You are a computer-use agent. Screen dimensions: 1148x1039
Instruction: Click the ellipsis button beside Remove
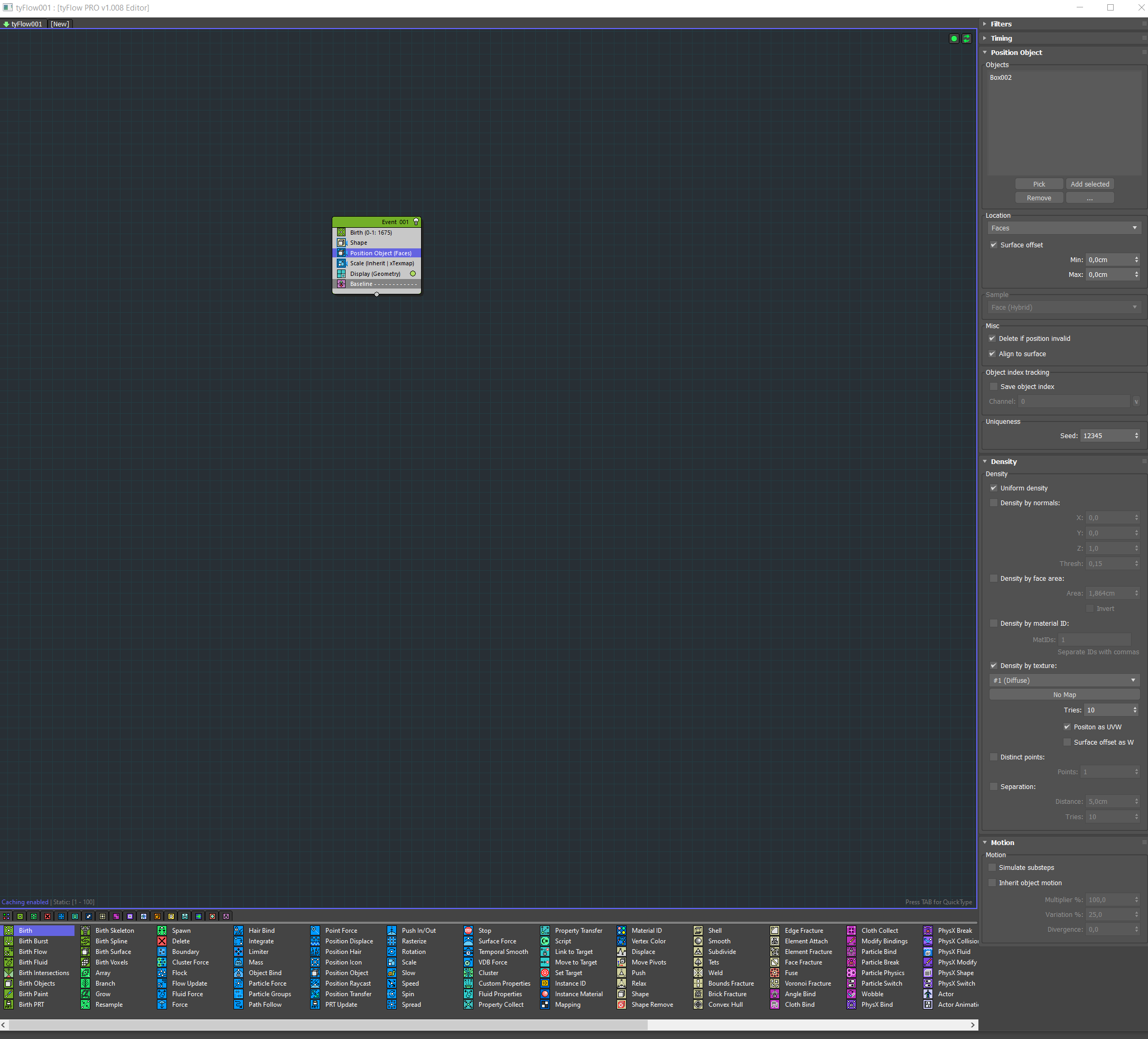[1089, 198]
